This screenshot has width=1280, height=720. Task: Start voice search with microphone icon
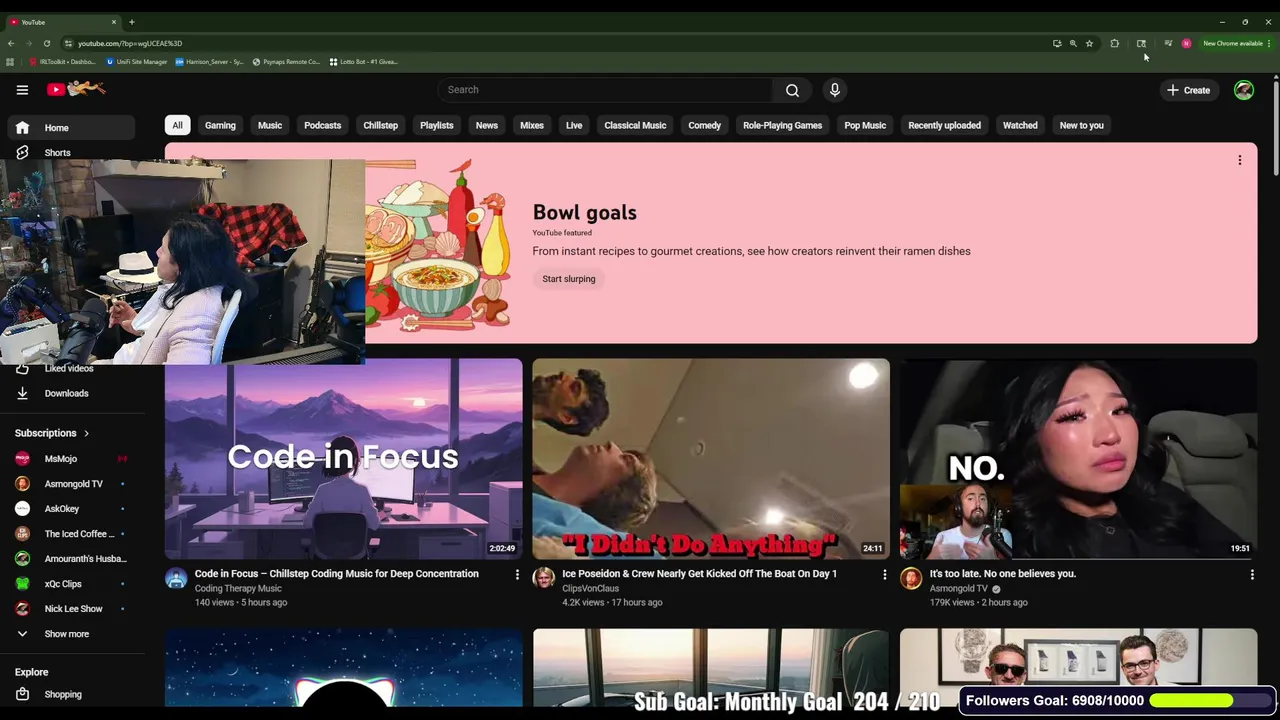[x=835, y=90]
